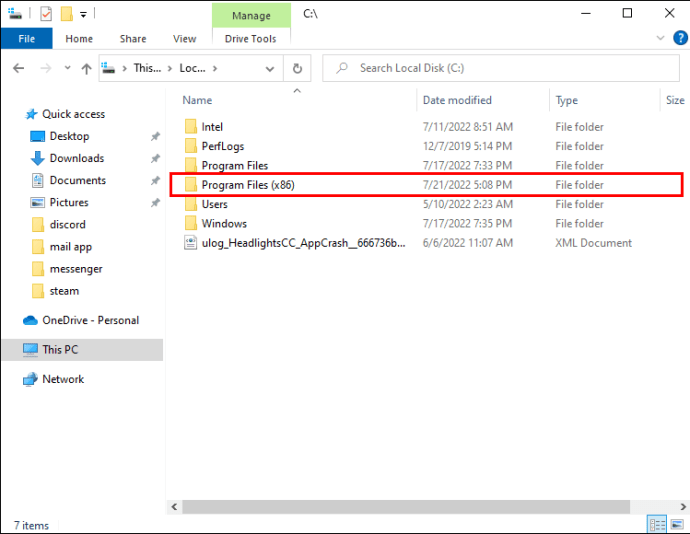Select the ulog_HeadlightsCC_AppCrash XML file
The image size is (690, 534).
303,243
